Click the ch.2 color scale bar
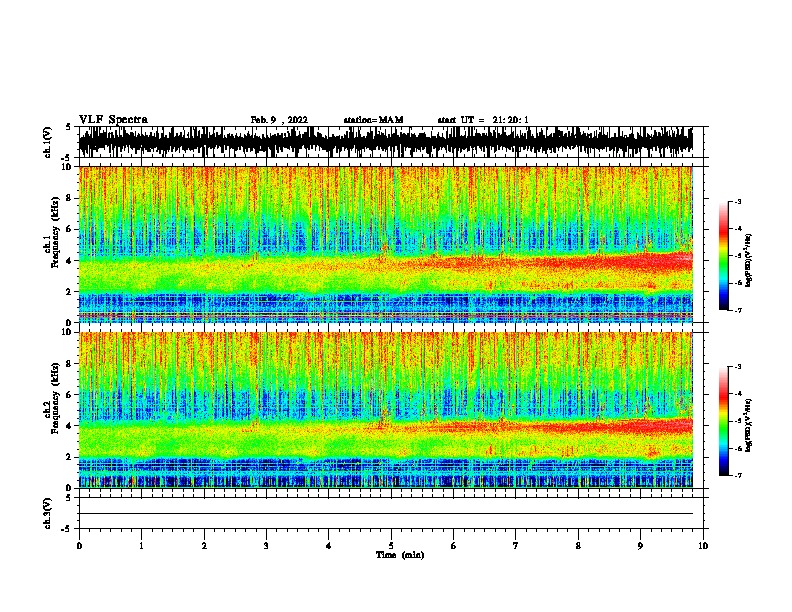Viewport: 792px width, 612px height. (x=724, y=421)
